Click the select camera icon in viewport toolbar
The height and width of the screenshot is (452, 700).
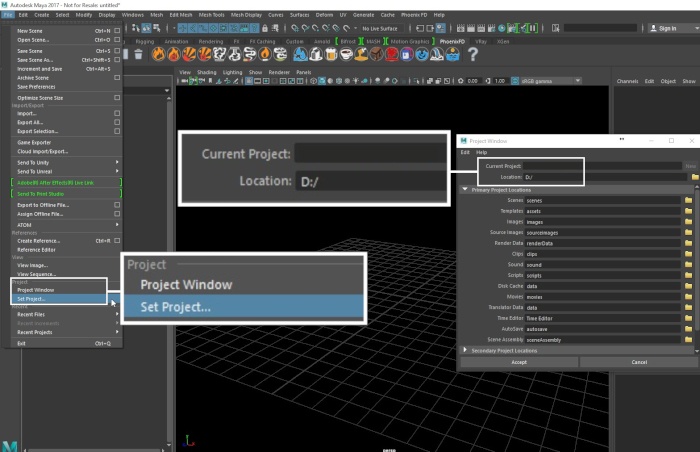pyautogui.click(x=184, y=81)
